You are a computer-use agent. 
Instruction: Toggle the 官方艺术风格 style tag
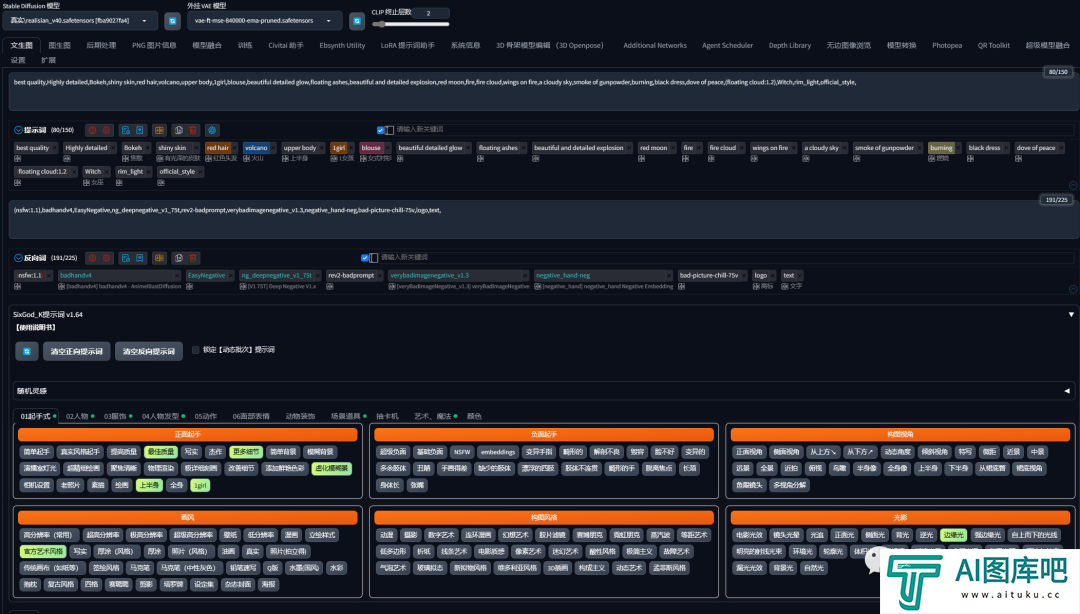[43, 551]
